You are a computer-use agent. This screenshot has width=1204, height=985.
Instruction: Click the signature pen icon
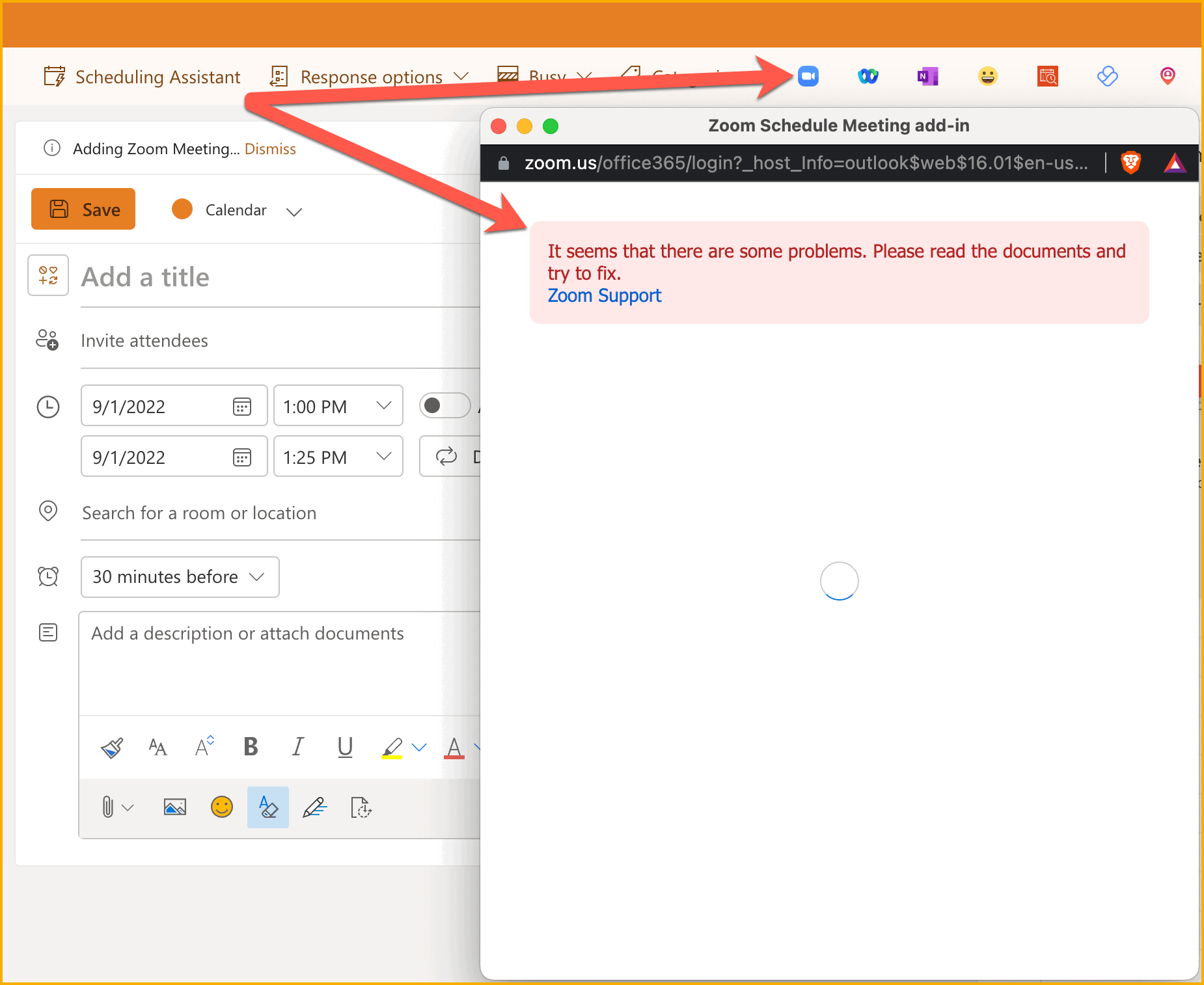[x=315, y=807]
